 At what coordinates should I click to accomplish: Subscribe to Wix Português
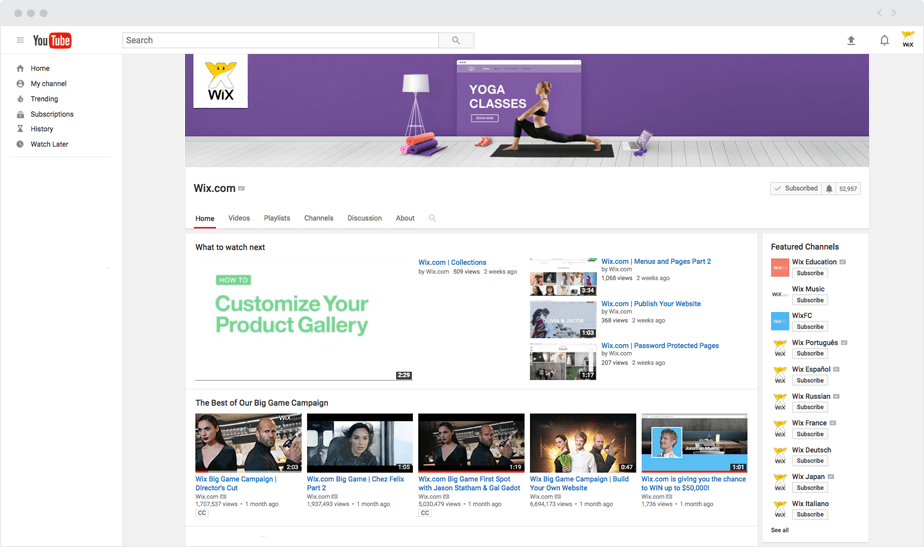click(810, 354)
